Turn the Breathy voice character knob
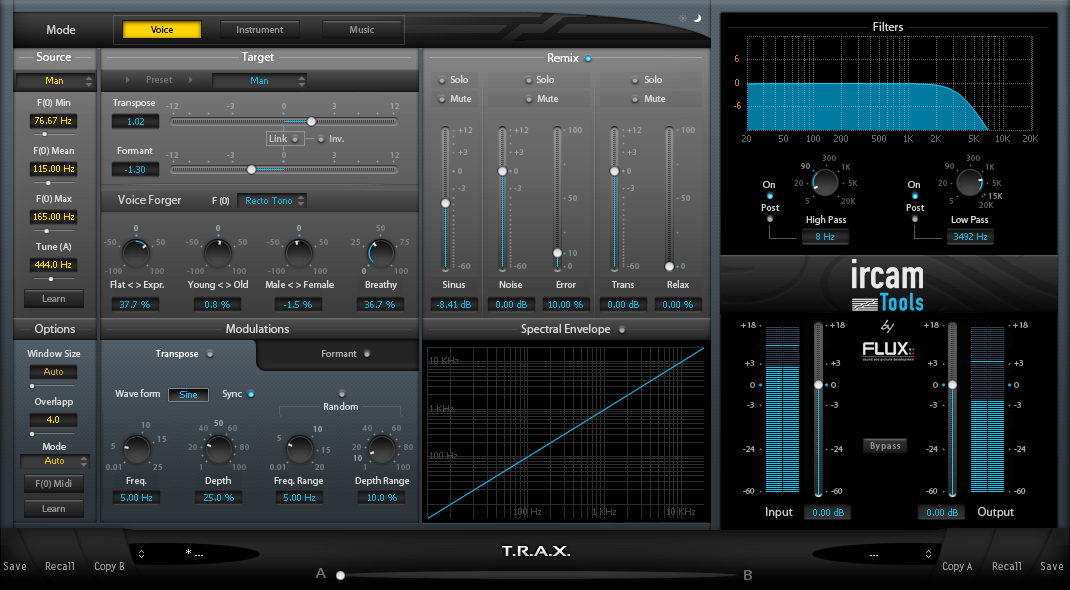The image size is (1070, 590). [380, 255]
